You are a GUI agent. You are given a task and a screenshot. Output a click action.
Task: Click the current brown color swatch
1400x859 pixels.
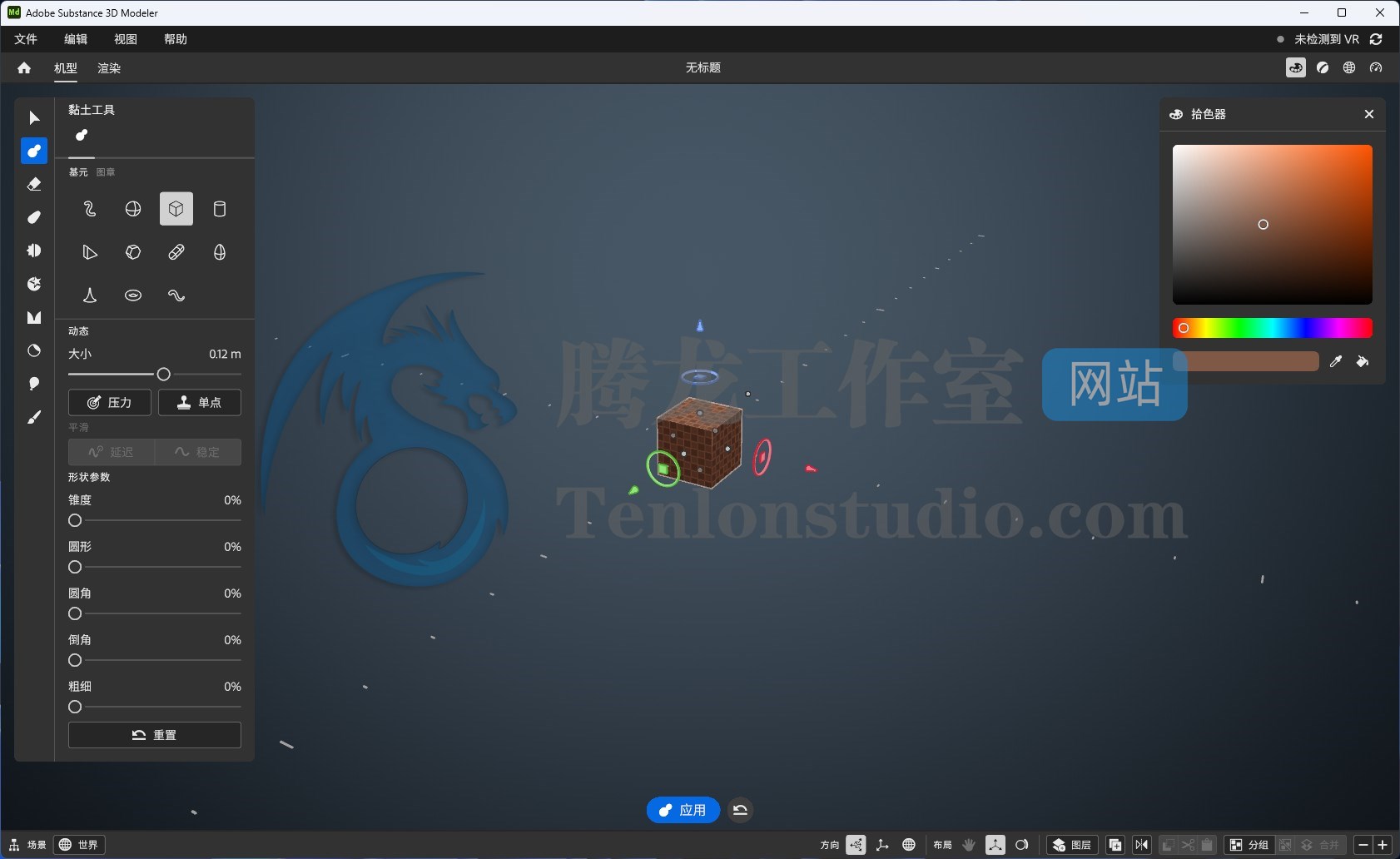[x=1246, y=361]
